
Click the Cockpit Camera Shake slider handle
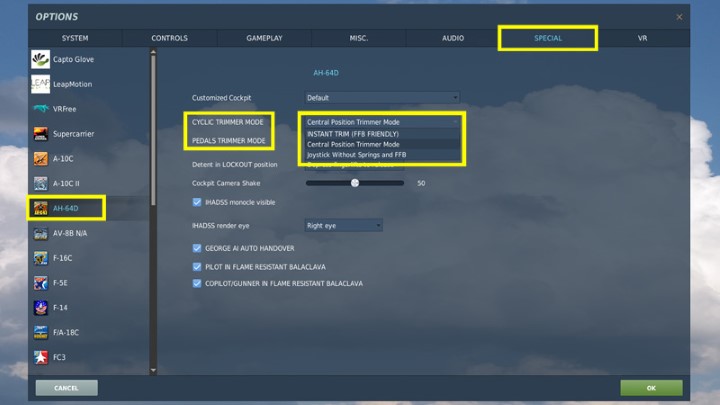pyautogui.click(x=355, y=183)
